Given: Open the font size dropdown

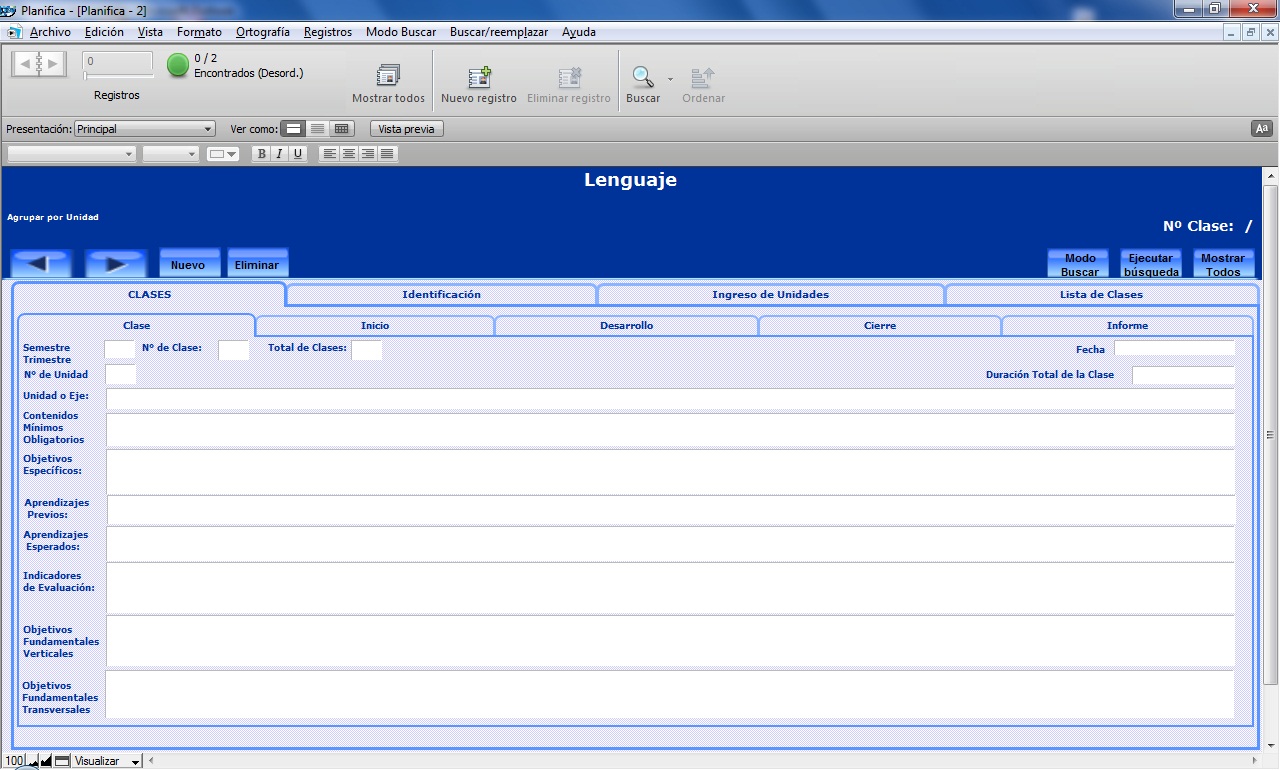Looking at the screenshot, I should [171, 154].
